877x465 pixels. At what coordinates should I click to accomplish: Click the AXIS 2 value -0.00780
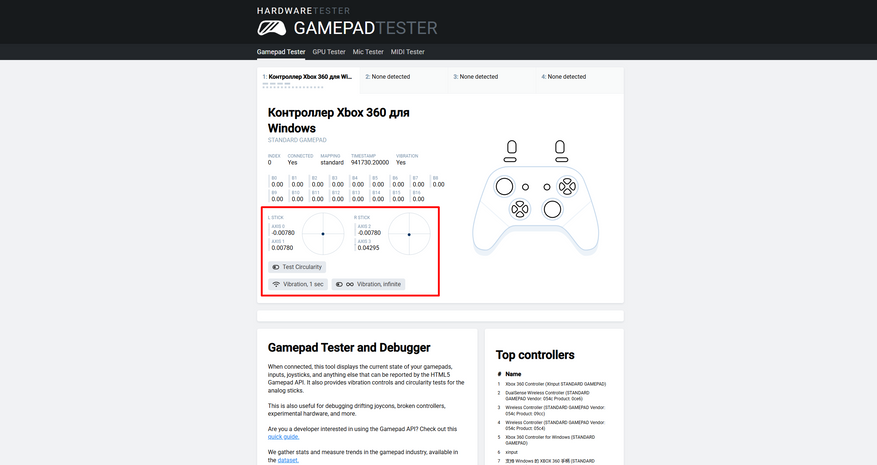[369, 233]
